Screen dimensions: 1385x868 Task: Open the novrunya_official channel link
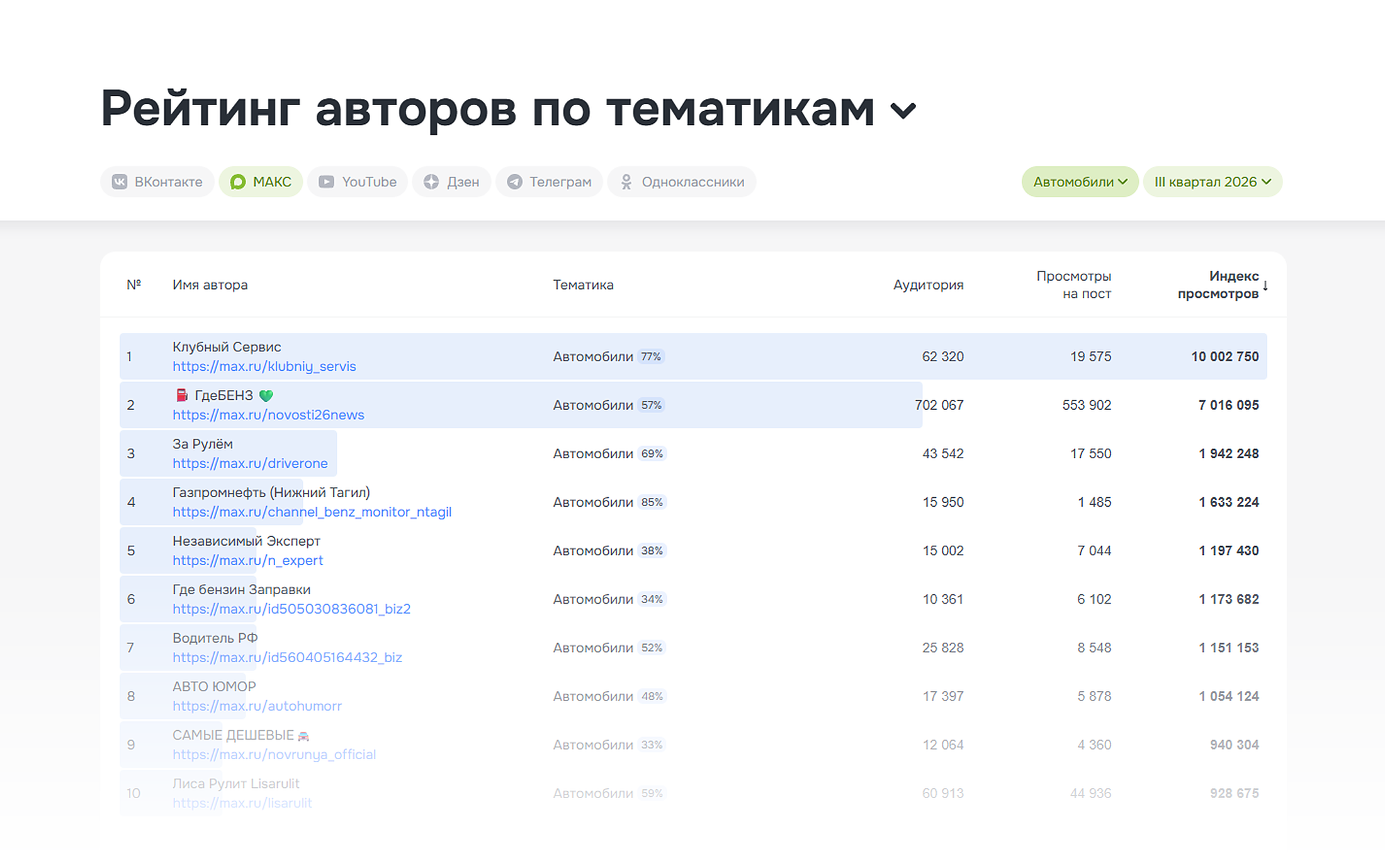274,754
